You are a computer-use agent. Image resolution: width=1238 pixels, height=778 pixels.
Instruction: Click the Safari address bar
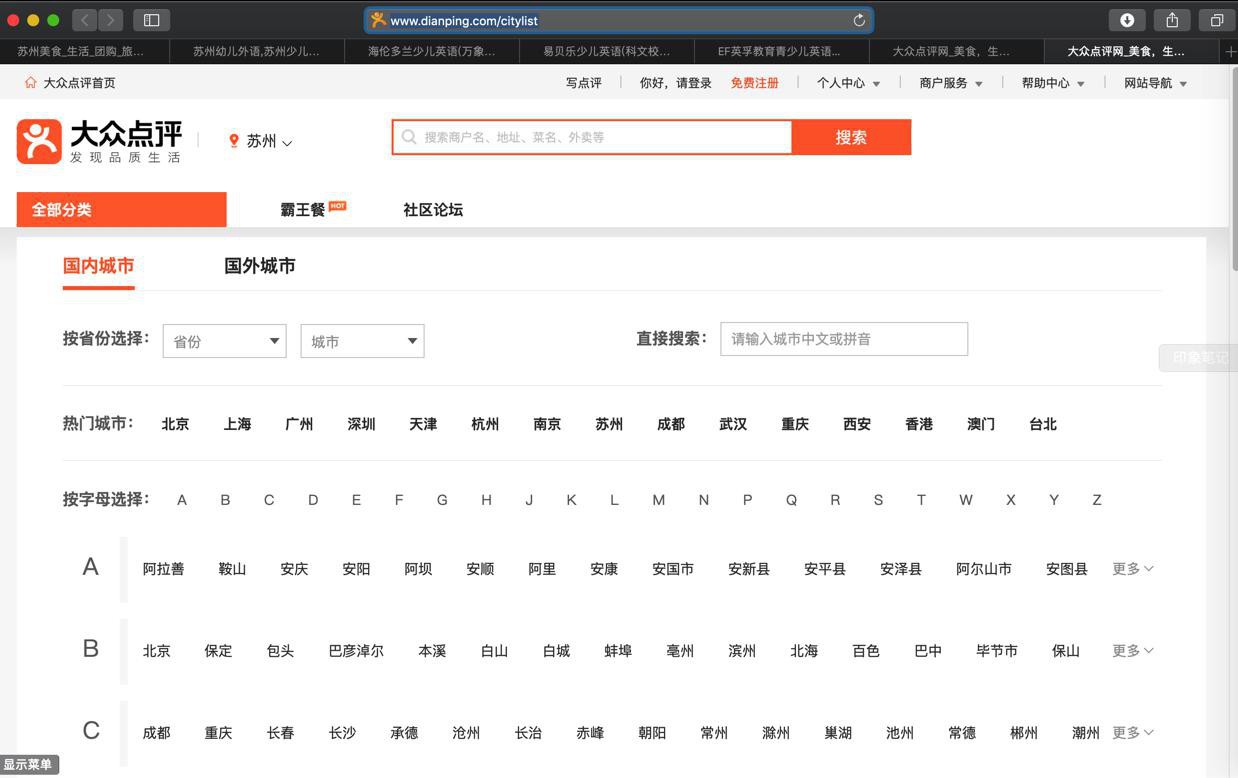pos(619,20)
